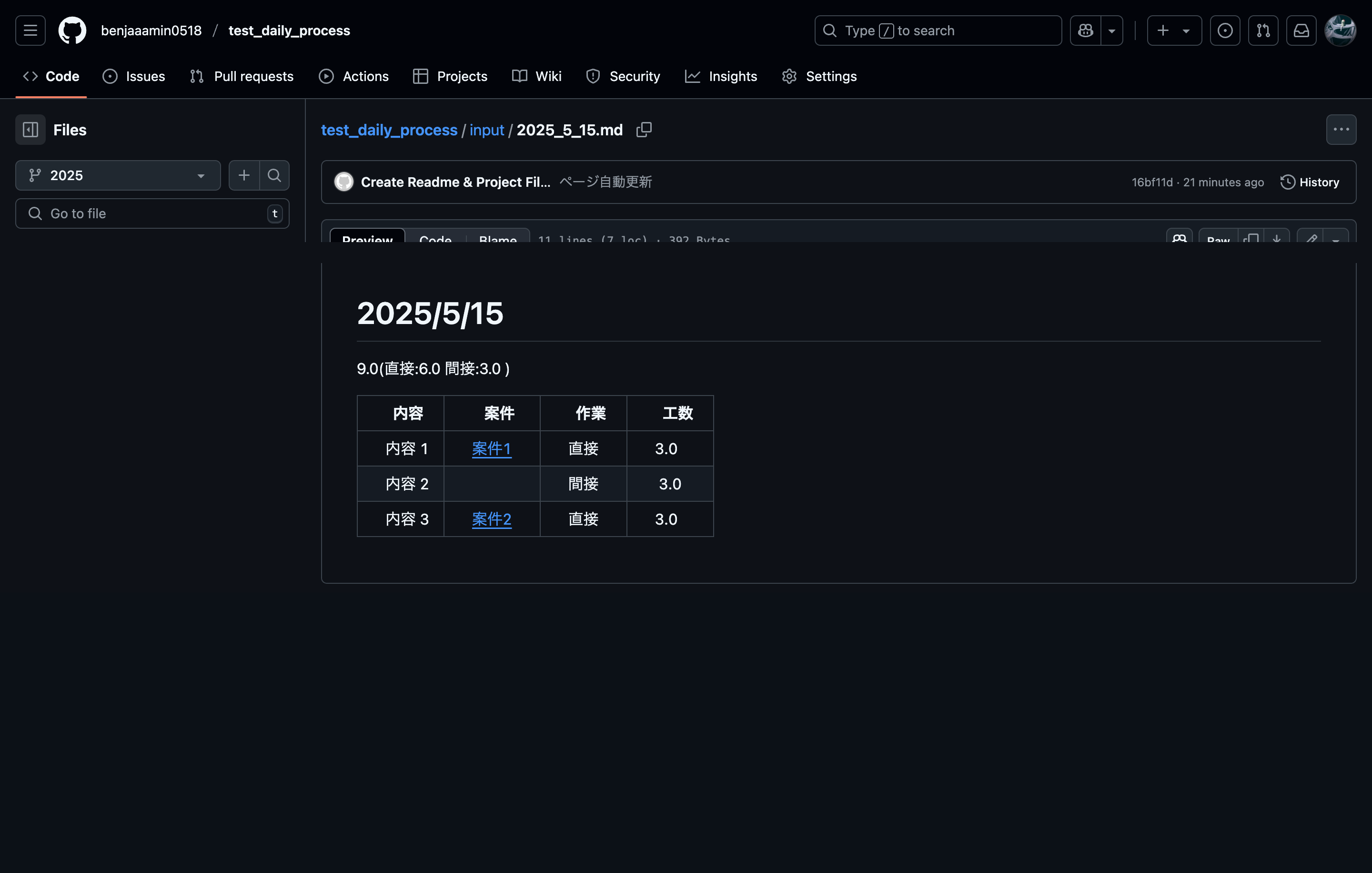Open the 案件1 link in table
Screen dimensions: 1372x873
[x=491, y=449]
